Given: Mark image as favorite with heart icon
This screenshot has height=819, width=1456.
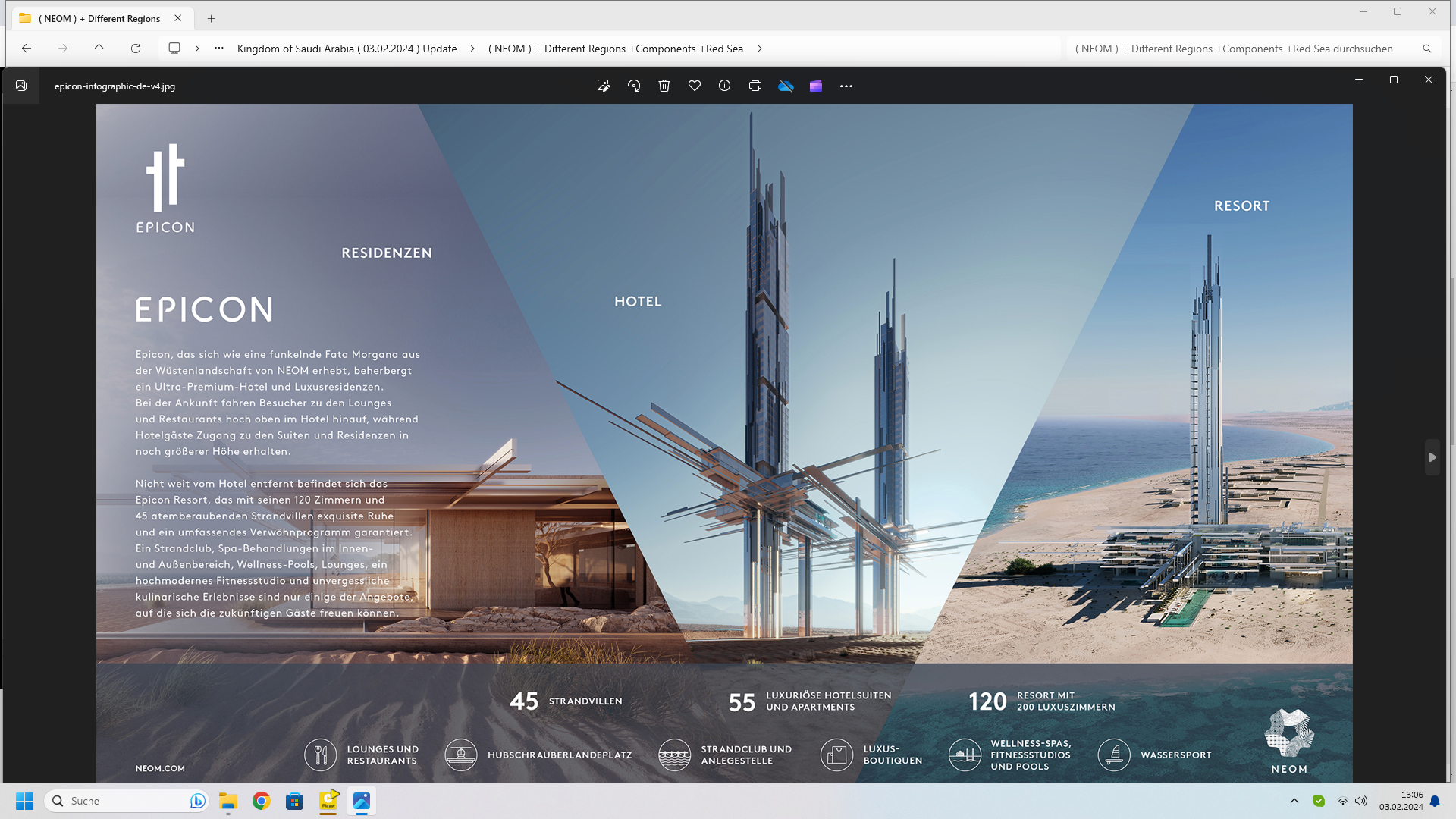Looking at the screenshot, I should pos(695,86).
